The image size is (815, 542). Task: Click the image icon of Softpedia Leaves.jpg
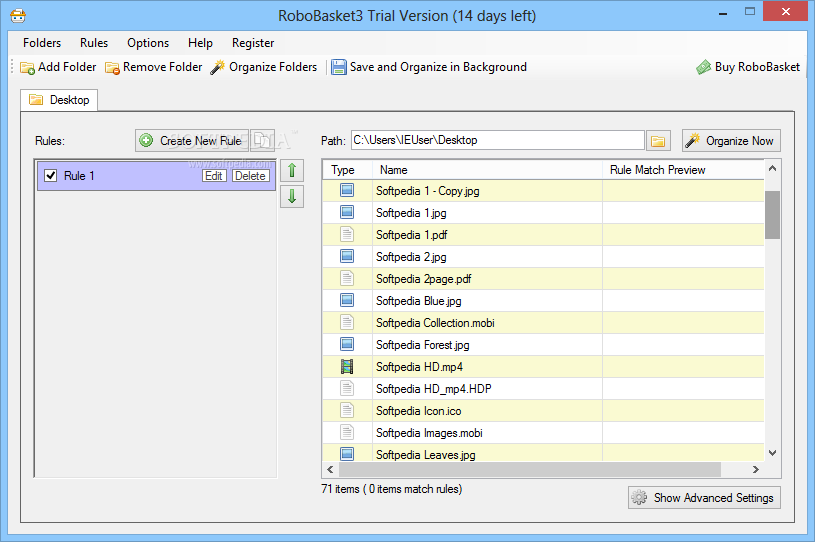click(347, 454)
